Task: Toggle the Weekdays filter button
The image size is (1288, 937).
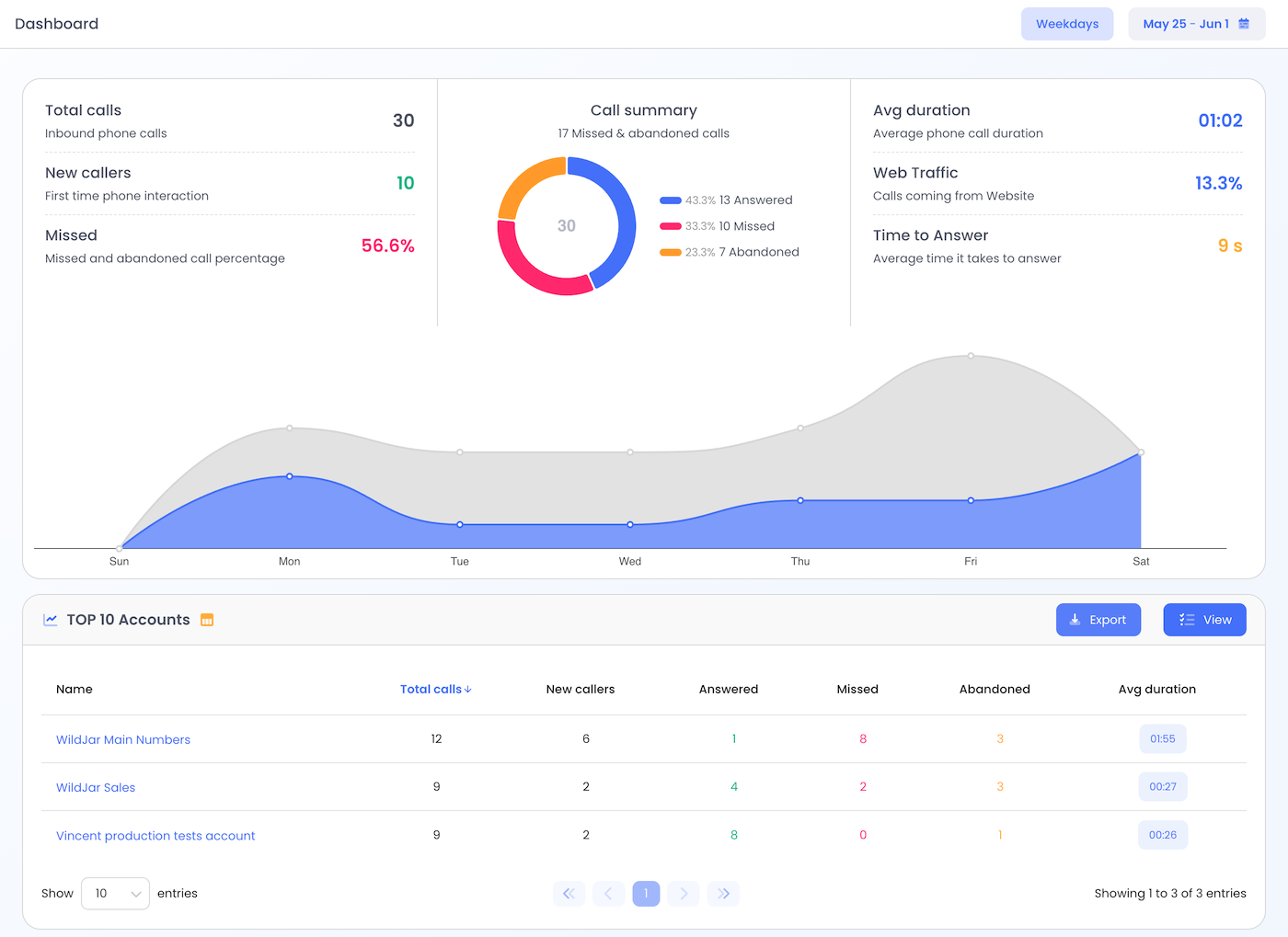Action: click(x=1067, y=24)
